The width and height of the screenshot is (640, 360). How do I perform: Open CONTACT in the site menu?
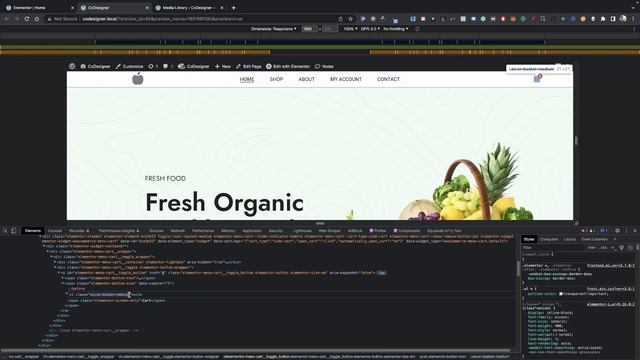388,79
